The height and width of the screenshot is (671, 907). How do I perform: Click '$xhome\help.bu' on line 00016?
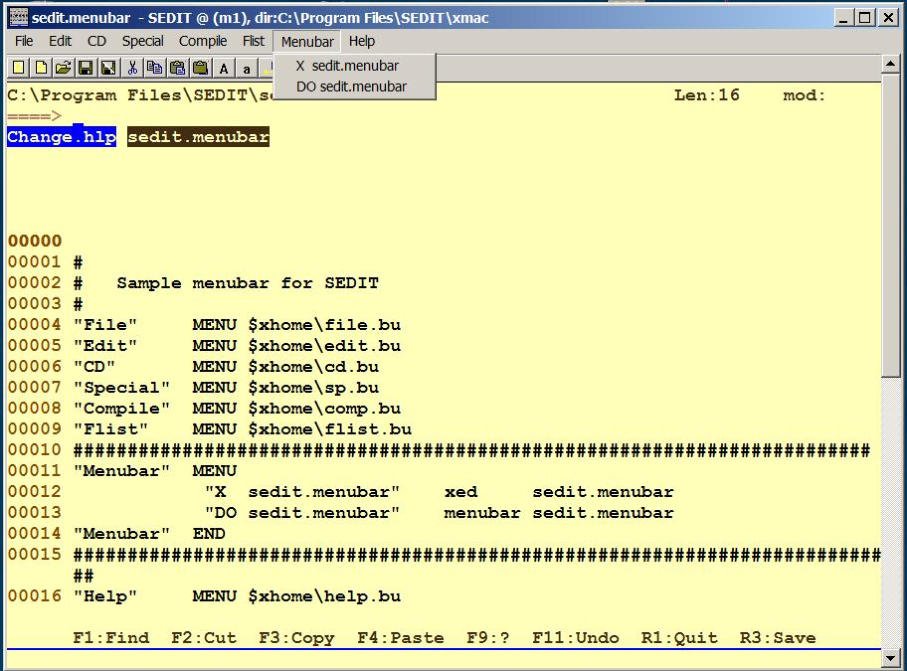pyautogui.click(x=325, y=596)
